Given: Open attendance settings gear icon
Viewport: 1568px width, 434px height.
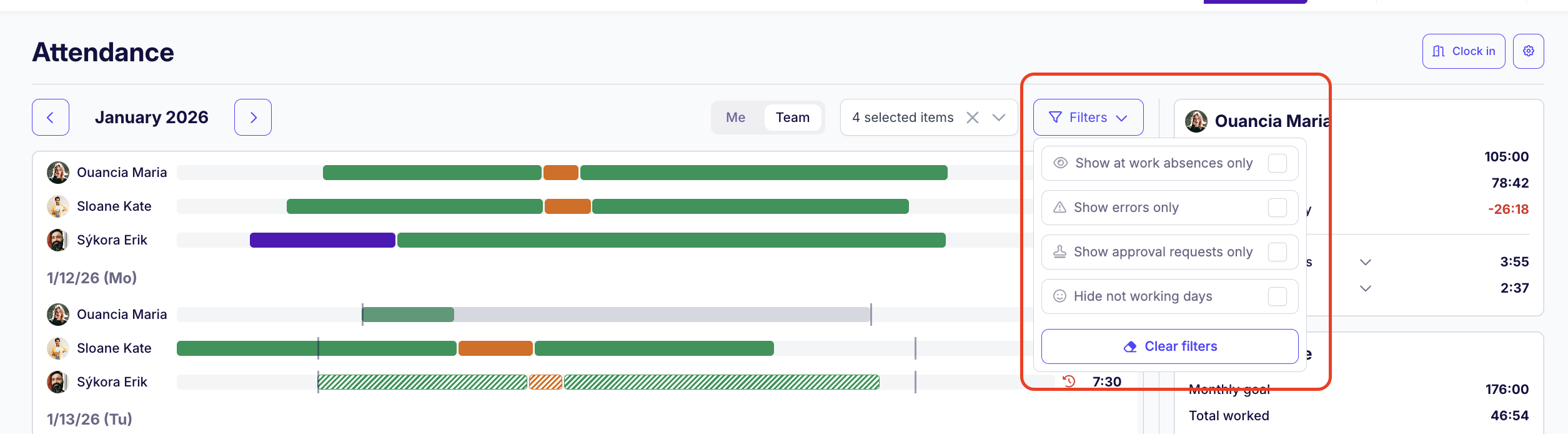Looking at the screenshot, I should 1528,51.
